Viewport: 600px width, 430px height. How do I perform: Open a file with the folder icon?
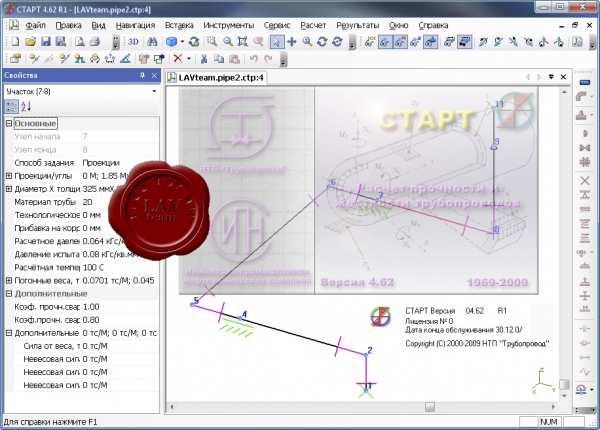[30, 41]
